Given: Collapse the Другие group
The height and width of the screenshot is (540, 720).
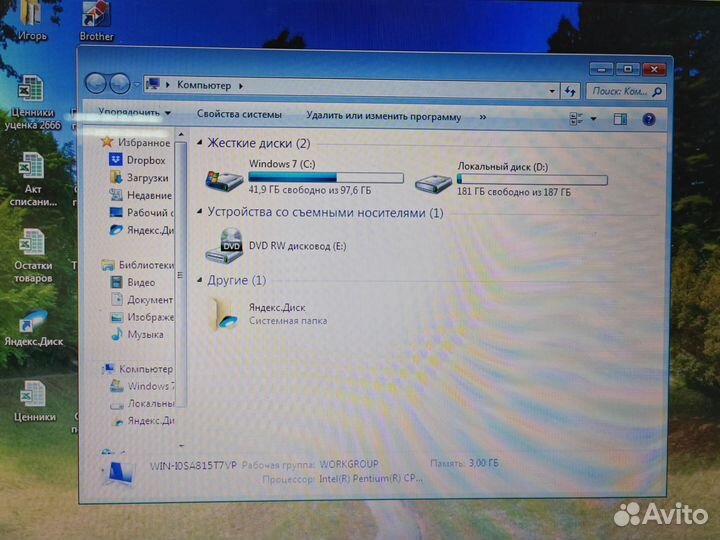Looking at the screenshot, I should pos(199,280).
